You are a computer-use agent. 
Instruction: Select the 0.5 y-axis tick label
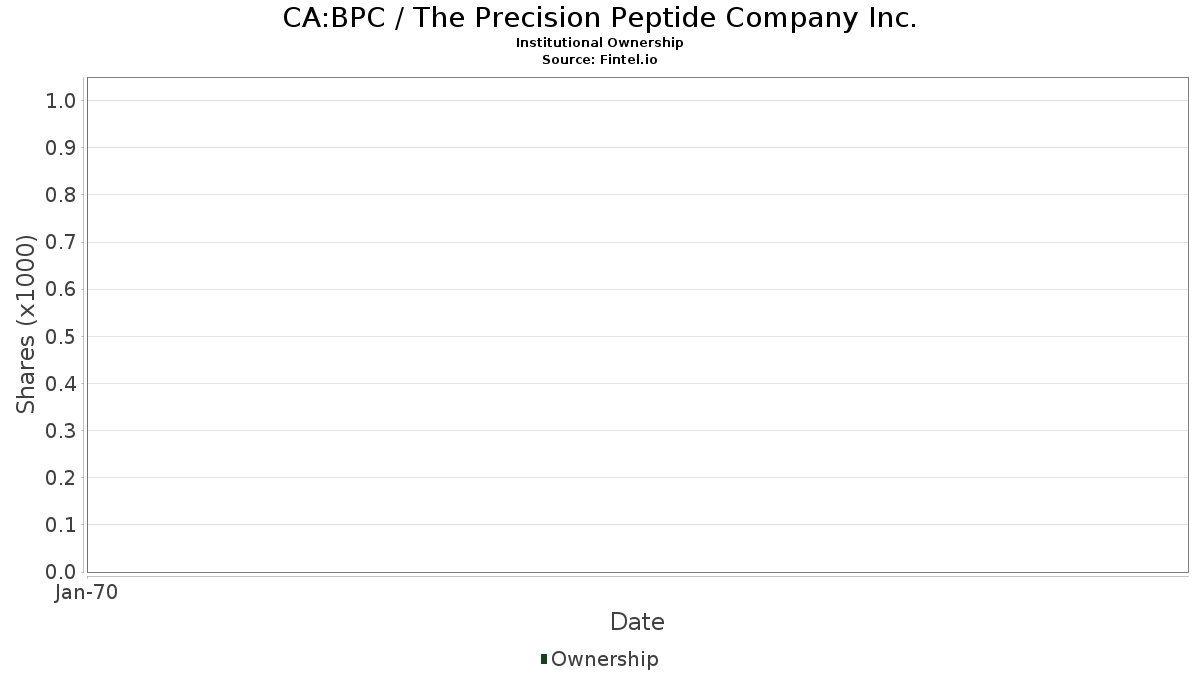61,336
